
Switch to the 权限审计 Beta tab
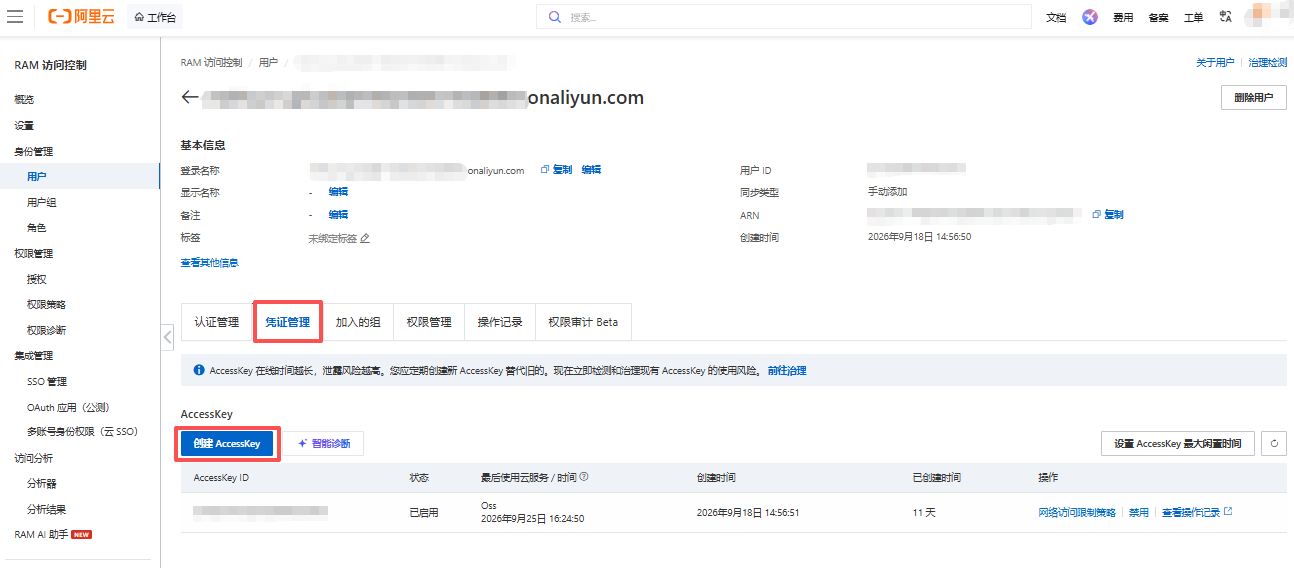pyautogui.click(x=583, y=322)
